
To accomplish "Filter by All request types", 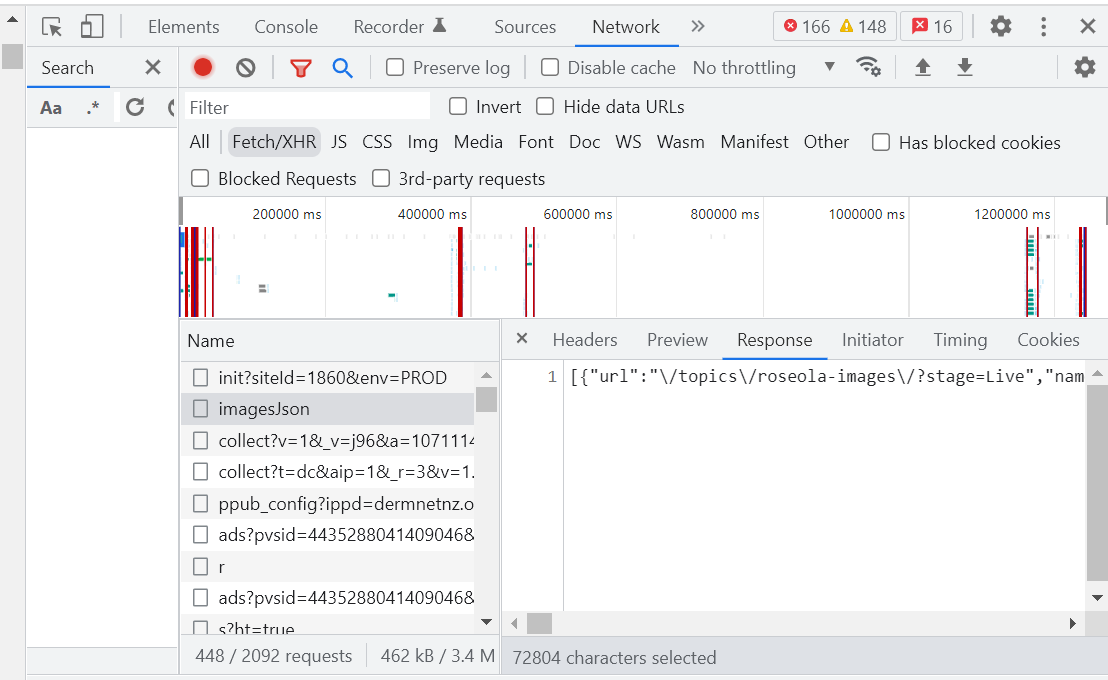I will 199,142.
